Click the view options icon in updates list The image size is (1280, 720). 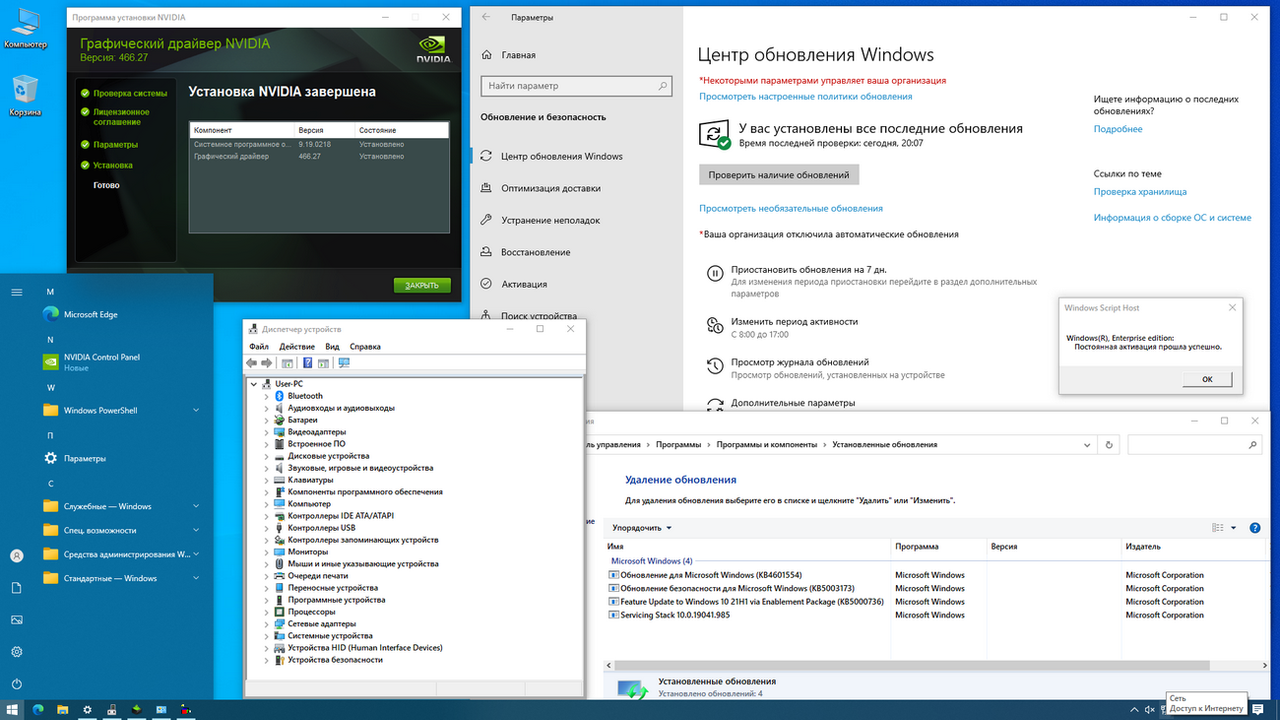[1218, 528]
